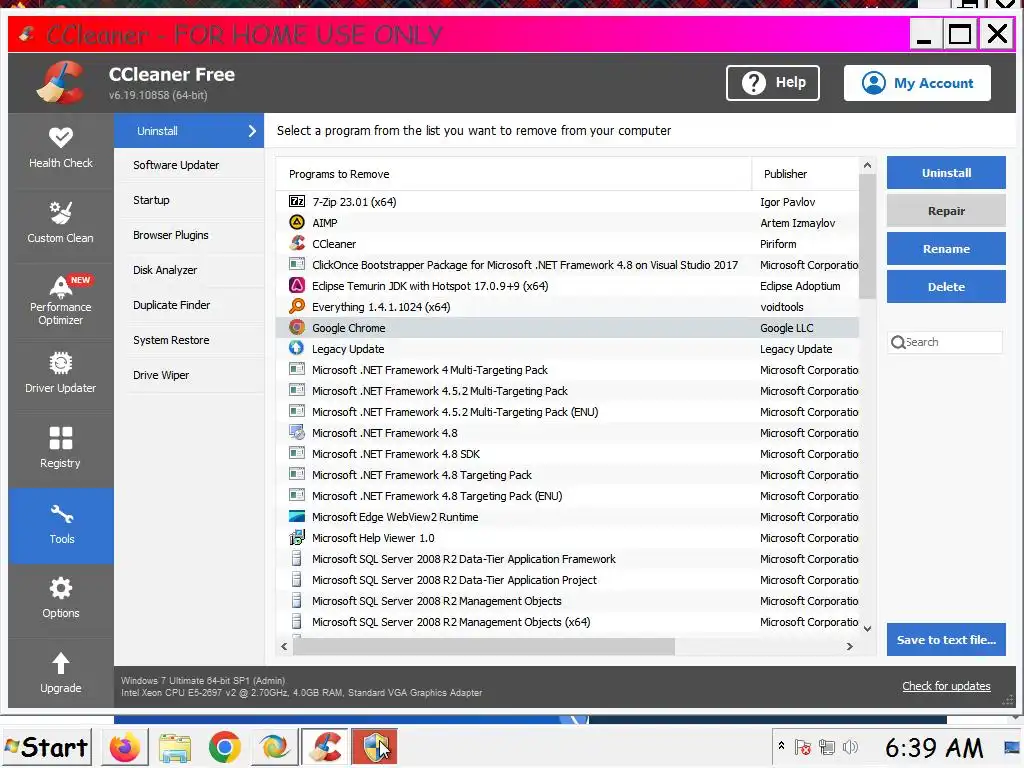Screen dimensions: 1024x768
Task: Click the Everything search program icon
Action: pyautogui.click(x=297, y=306)
